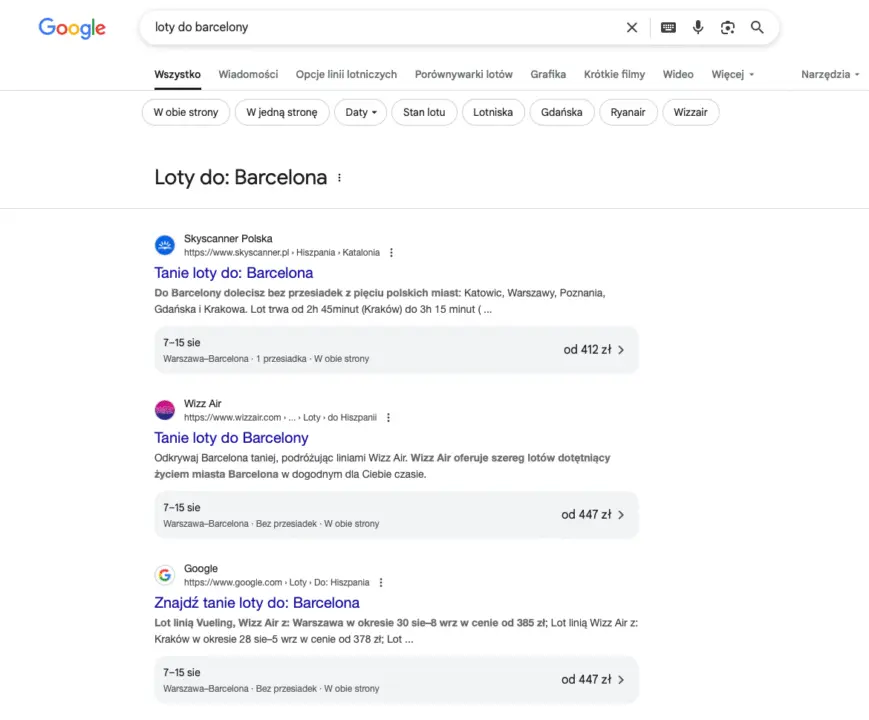Viewport: 869px width, 720px height.
Task: Toggle the Ryanair filter chip
Action: pyautogui.click(x=628, y=113)
